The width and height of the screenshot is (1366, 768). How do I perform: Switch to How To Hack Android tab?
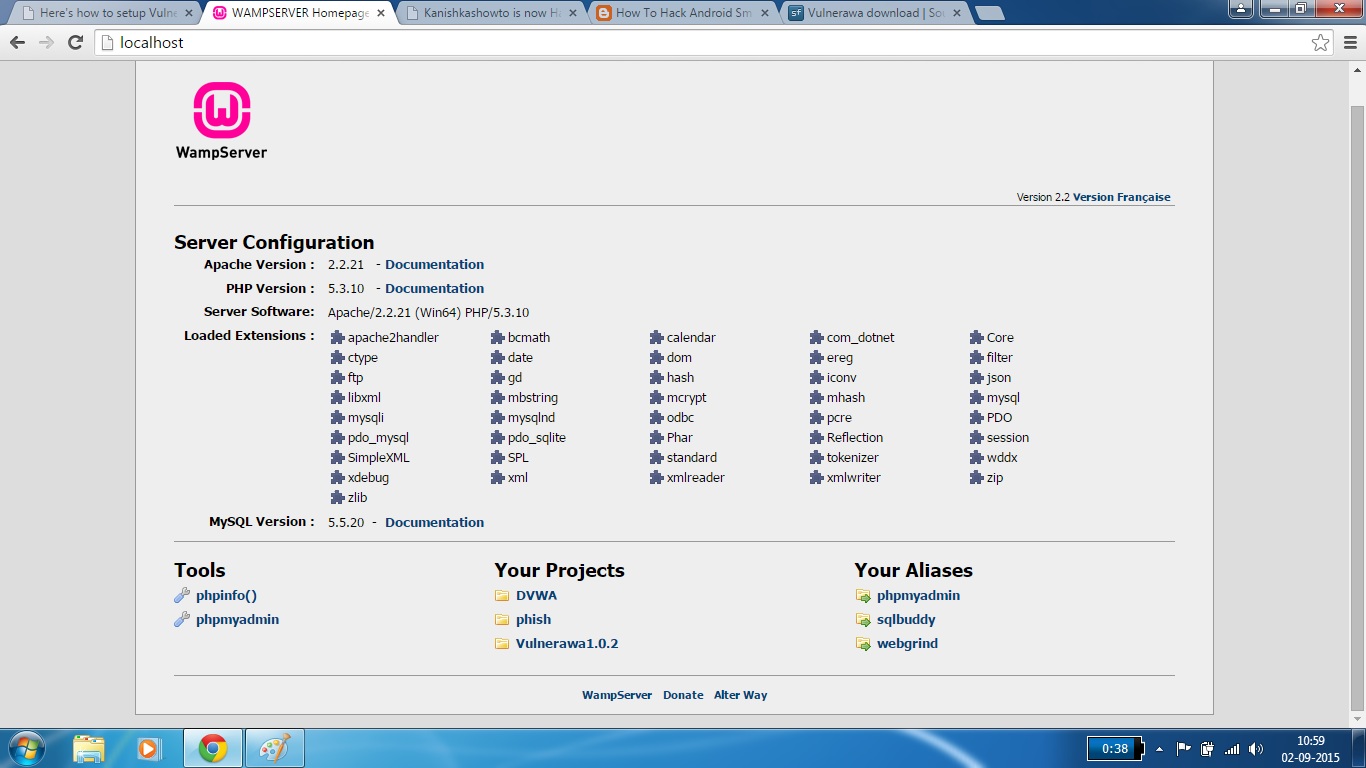coord(683,13)
